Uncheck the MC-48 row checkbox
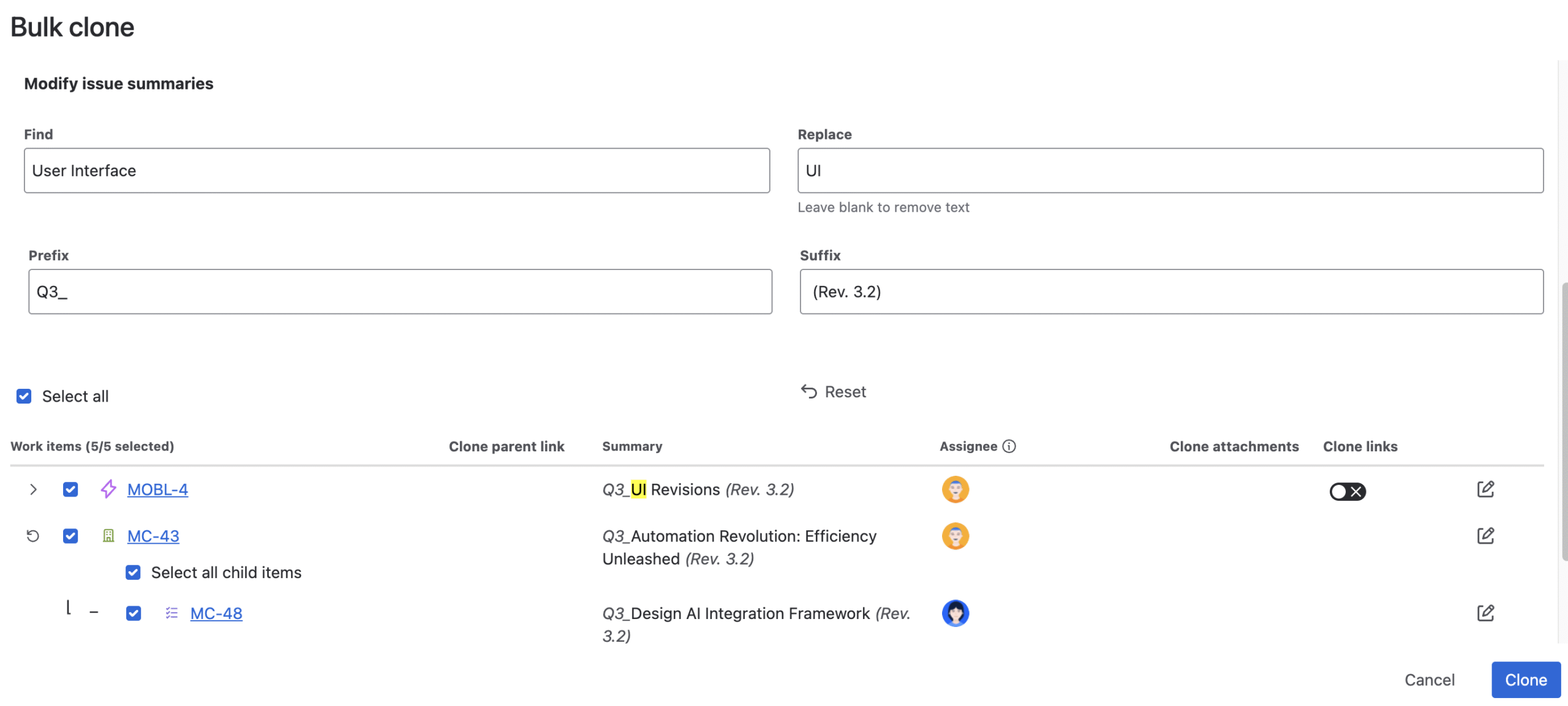Viewport: 1568px width, 706px height. tap(133, 613)
